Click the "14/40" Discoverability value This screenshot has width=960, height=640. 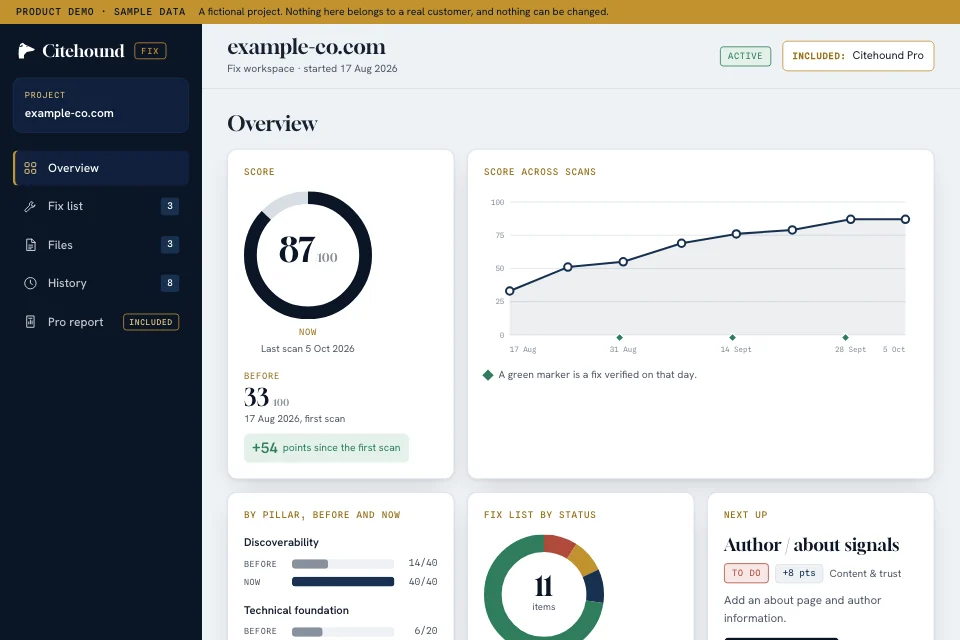tap(423, 563)
